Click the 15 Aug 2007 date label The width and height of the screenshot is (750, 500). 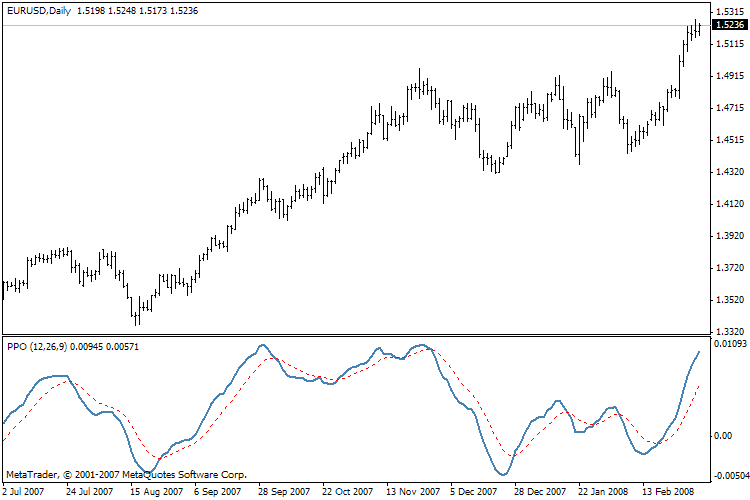(x=156, y=492)
